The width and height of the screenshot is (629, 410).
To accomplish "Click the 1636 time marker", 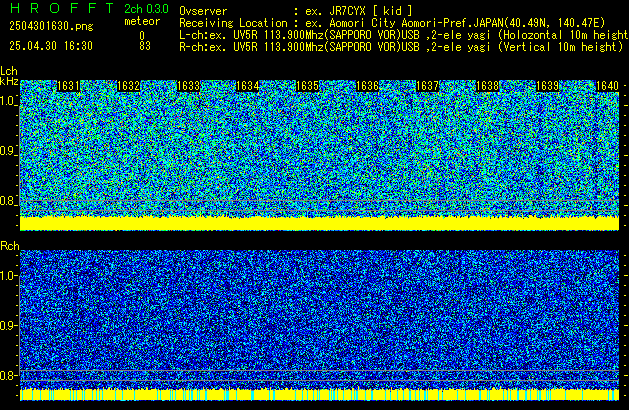I will coord(367,86).
